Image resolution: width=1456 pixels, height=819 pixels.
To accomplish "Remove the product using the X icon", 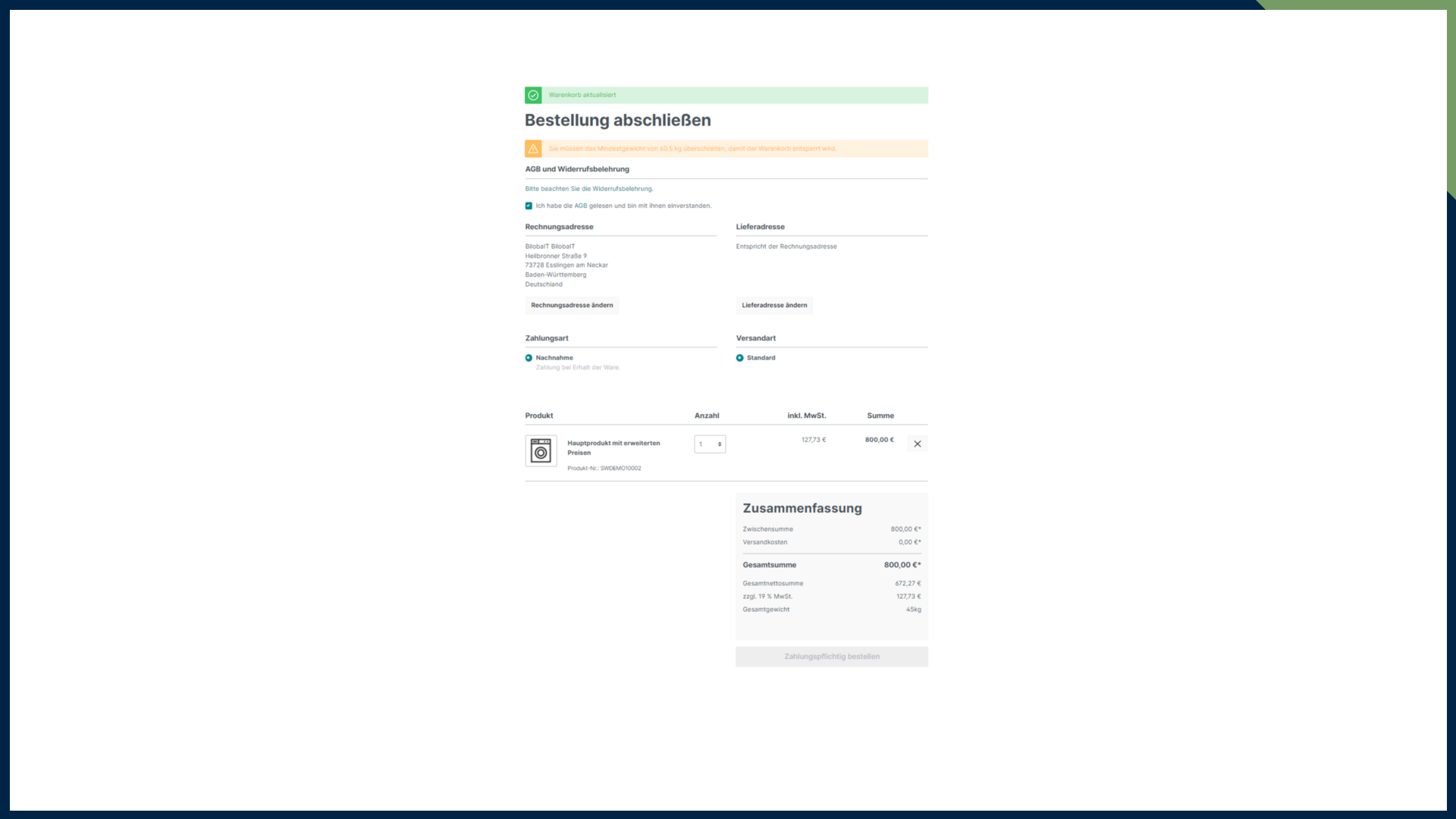I will coord(918,444).
